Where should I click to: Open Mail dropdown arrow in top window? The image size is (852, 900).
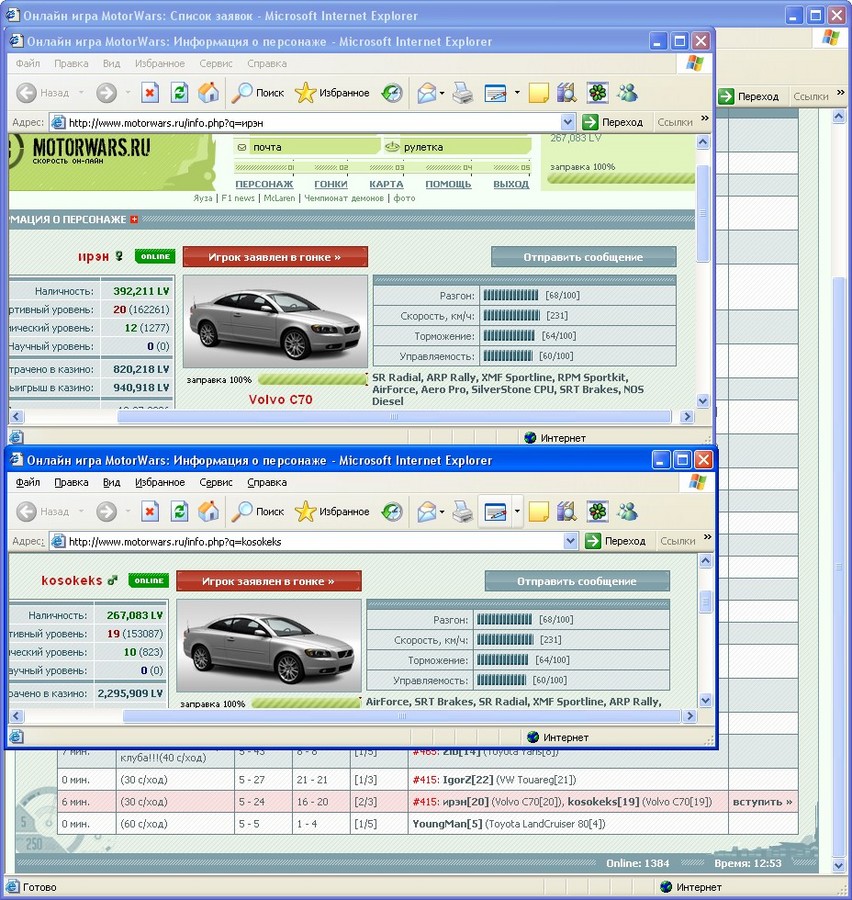coord(442,93)
